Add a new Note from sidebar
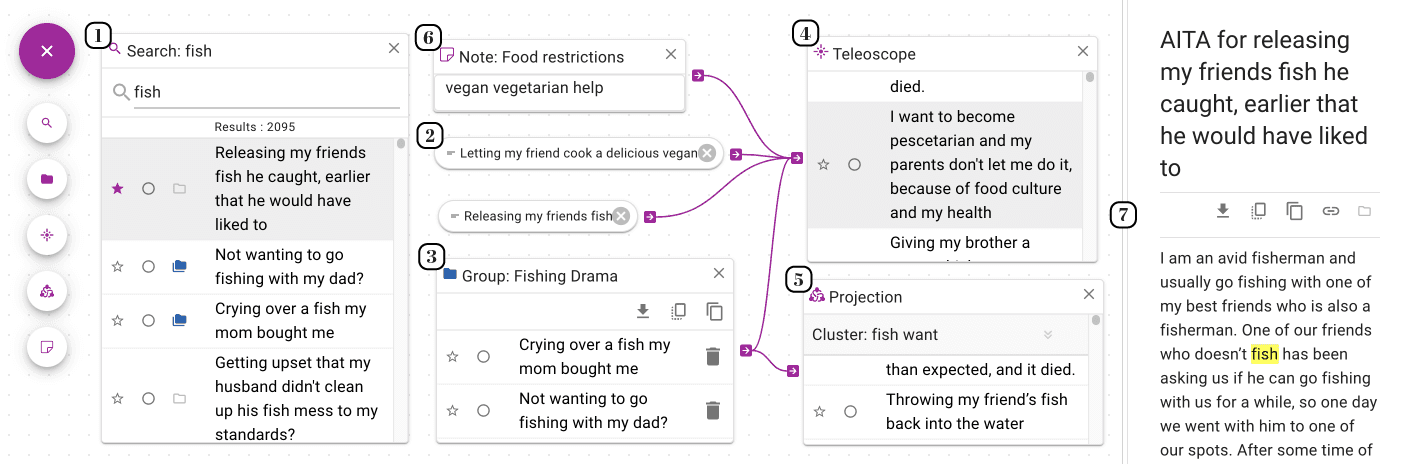The image size is (1407, 464). click(47, 347)
